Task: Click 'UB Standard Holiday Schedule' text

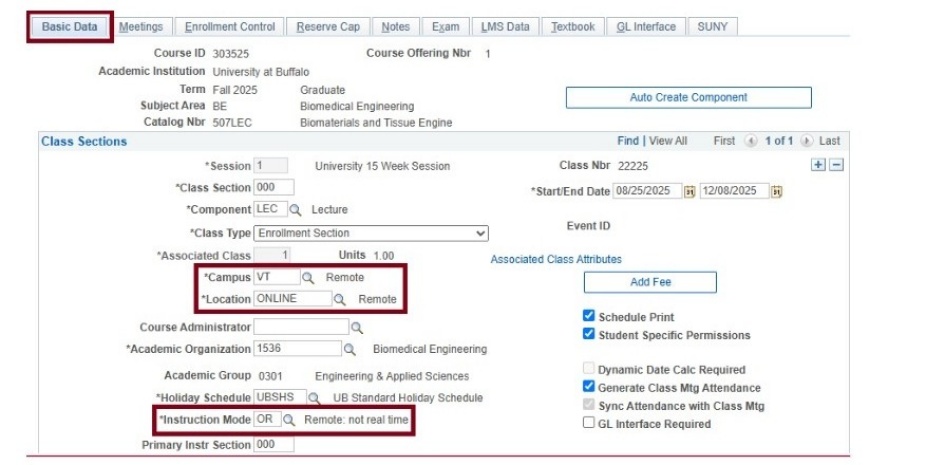Action: pos(408,398)
